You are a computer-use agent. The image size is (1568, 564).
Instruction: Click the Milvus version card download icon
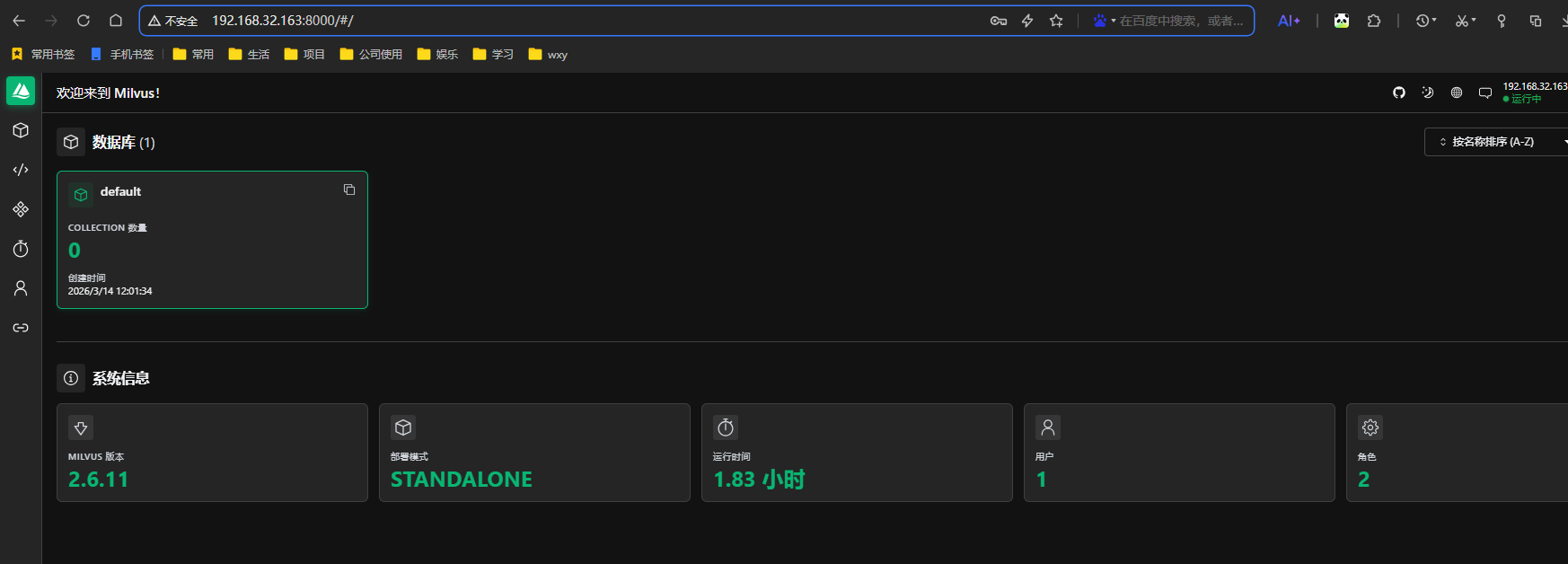click(81, 427)
